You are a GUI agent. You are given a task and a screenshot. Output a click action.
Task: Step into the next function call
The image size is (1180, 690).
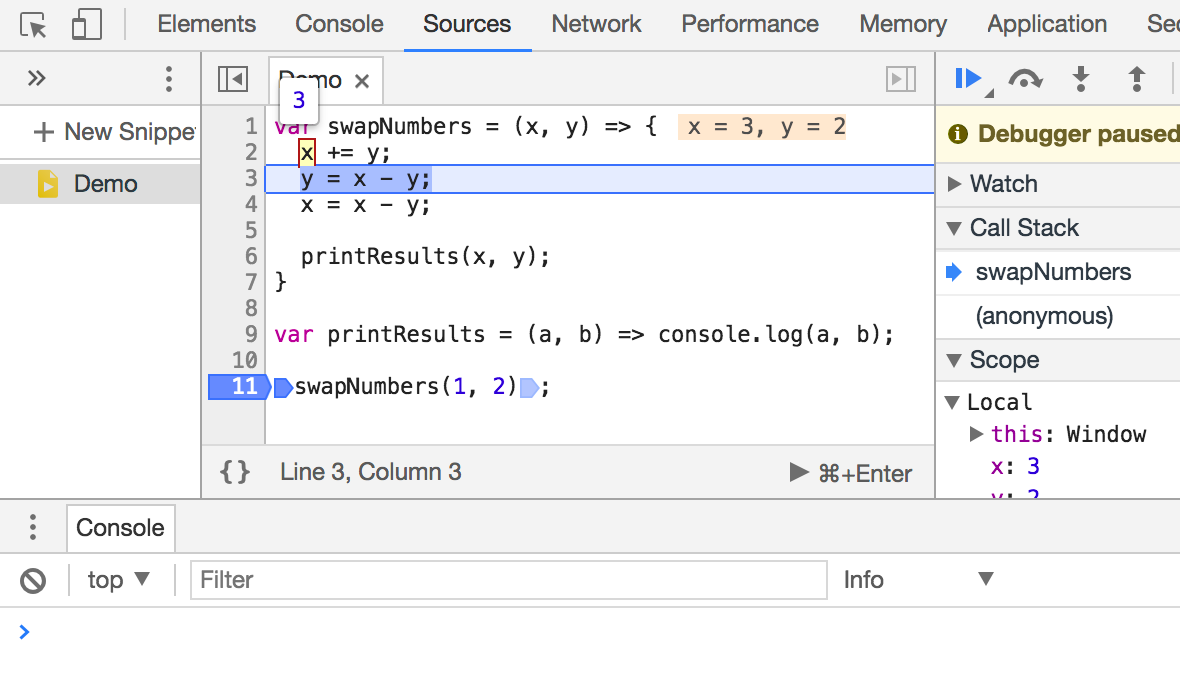(1081, 78)
